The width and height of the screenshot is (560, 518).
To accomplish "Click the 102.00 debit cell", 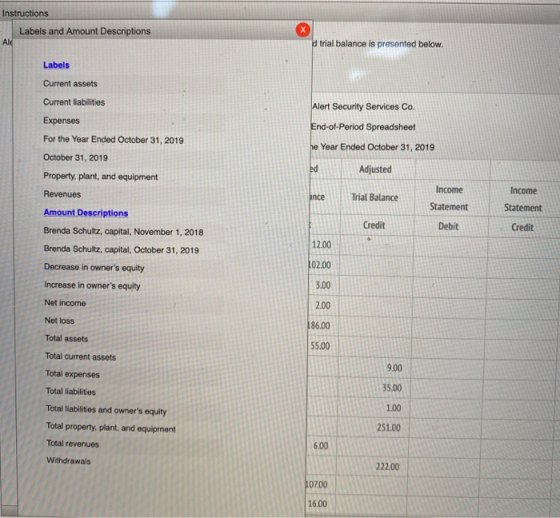I will [319, 265].
